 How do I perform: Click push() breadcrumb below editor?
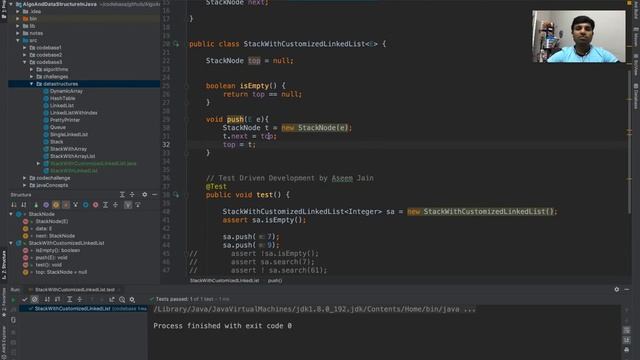[275, 280]
